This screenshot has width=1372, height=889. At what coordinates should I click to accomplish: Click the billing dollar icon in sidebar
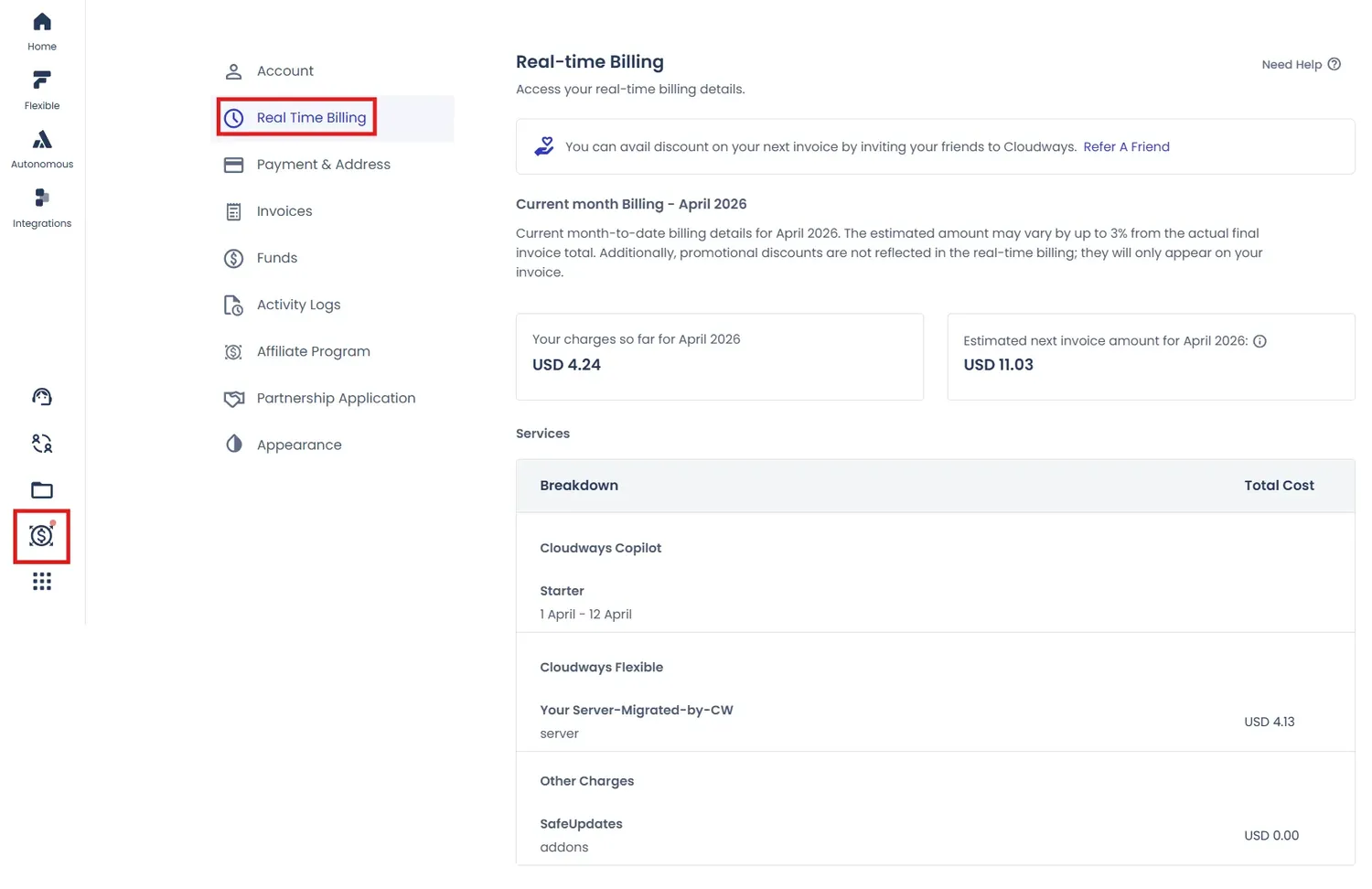pyautogui.click(x=42, y=535)
